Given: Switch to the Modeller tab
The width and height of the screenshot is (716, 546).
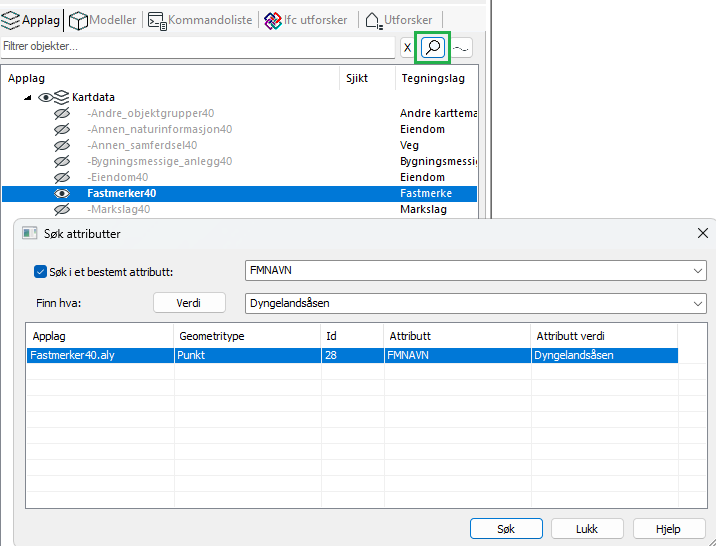Looking at the screenshot, I should (103, 20).
